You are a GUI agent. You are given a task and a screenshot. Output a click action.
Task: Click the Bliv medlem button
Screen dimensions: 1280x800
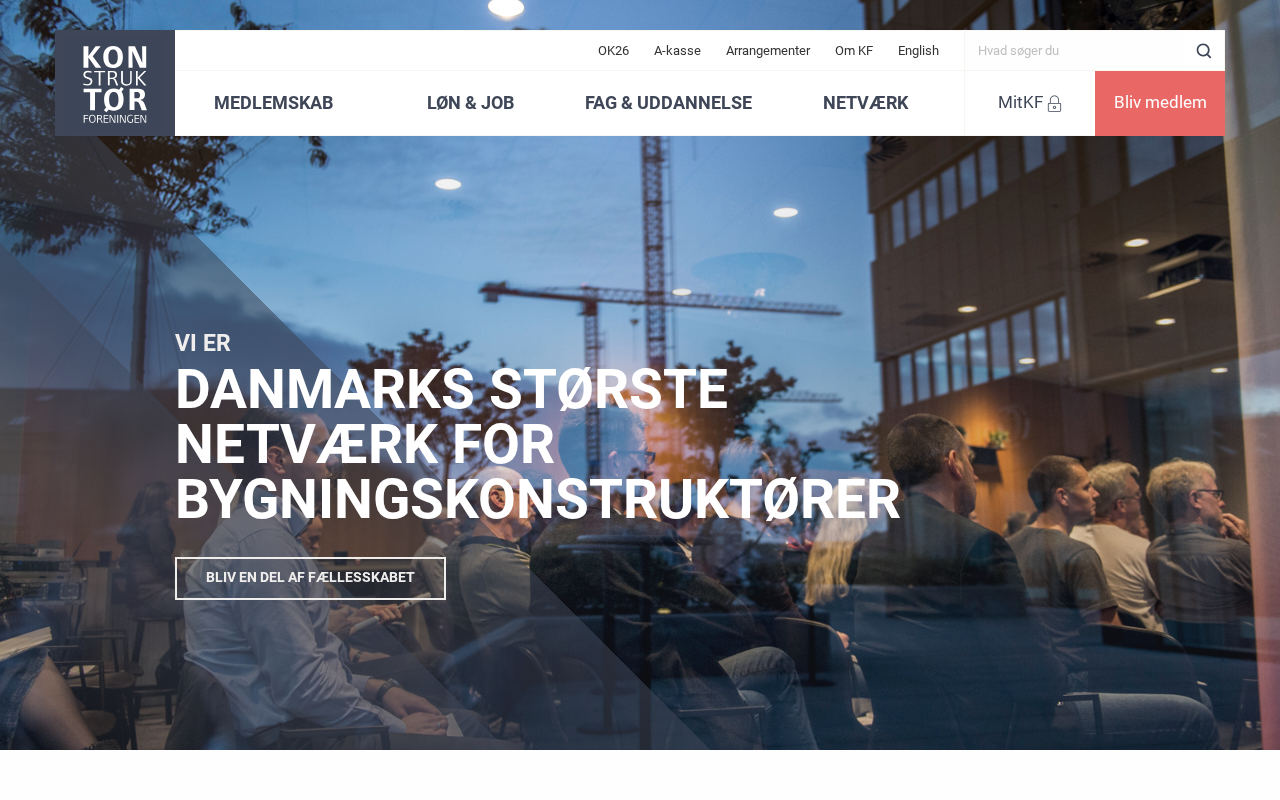click(1160, 103)
